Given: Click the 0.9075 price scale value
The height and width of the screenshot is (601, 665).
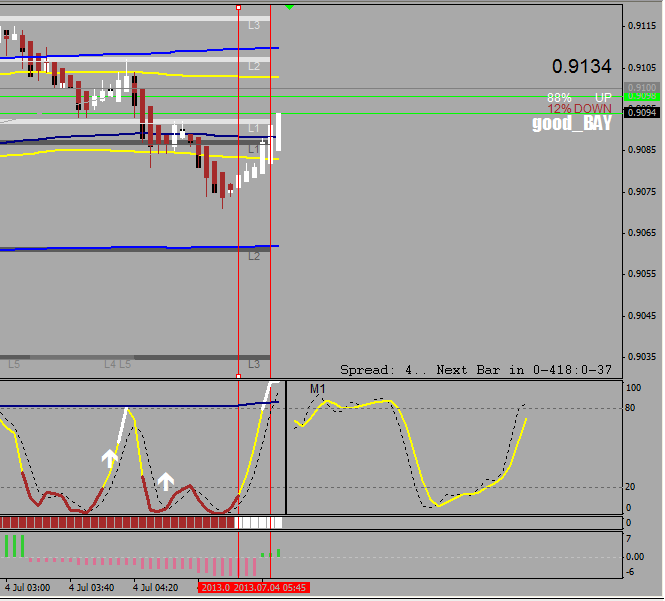Looking at the screenshot, I should [642, 191].
